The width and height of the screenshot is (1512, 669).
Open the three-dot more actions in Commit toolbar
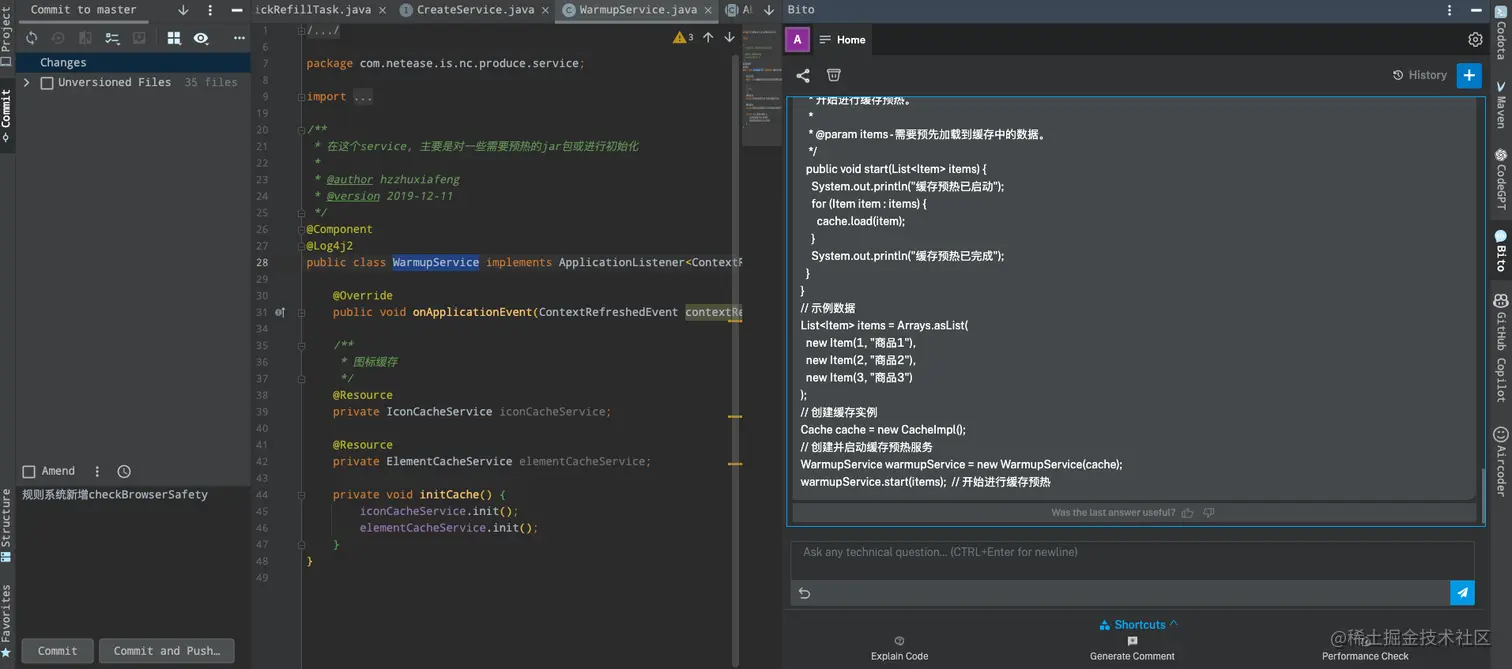[x=239, y=38]
